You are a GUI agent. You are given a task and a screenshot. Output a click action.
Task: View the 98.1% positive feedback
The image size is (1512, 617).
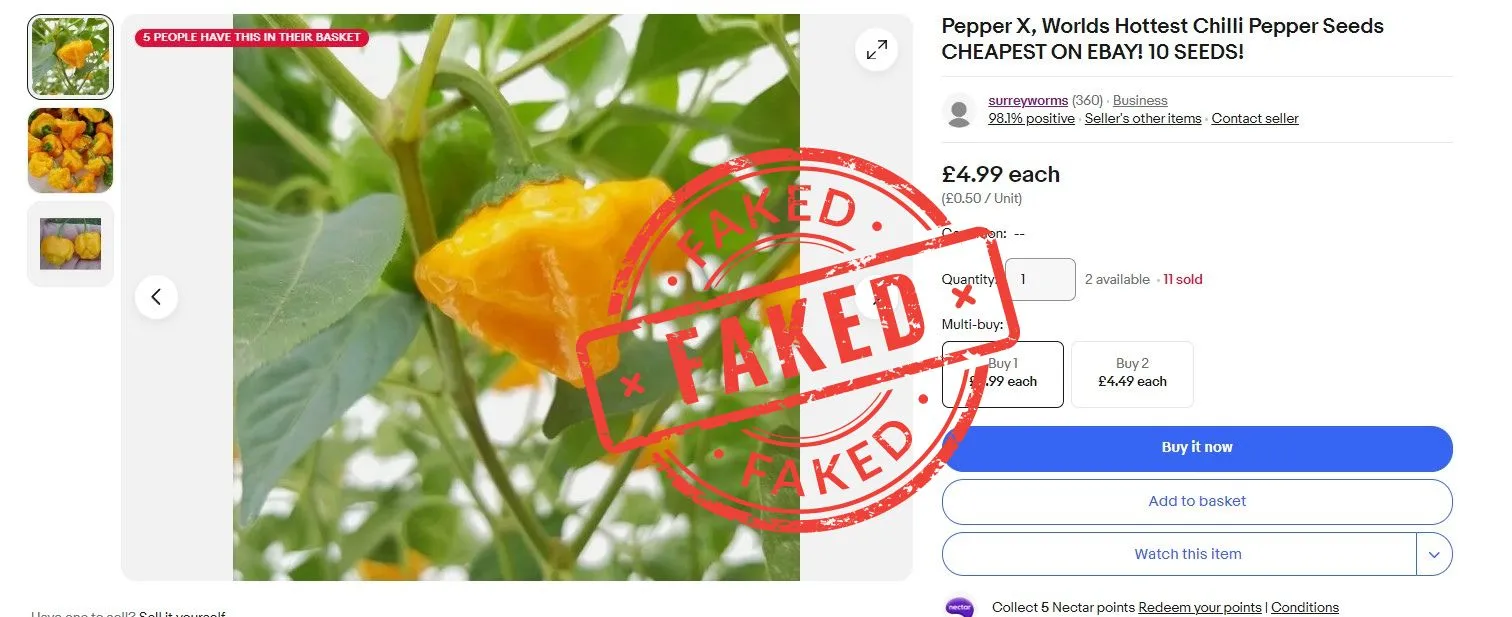pyautogui.click(x=1031, y=118)
